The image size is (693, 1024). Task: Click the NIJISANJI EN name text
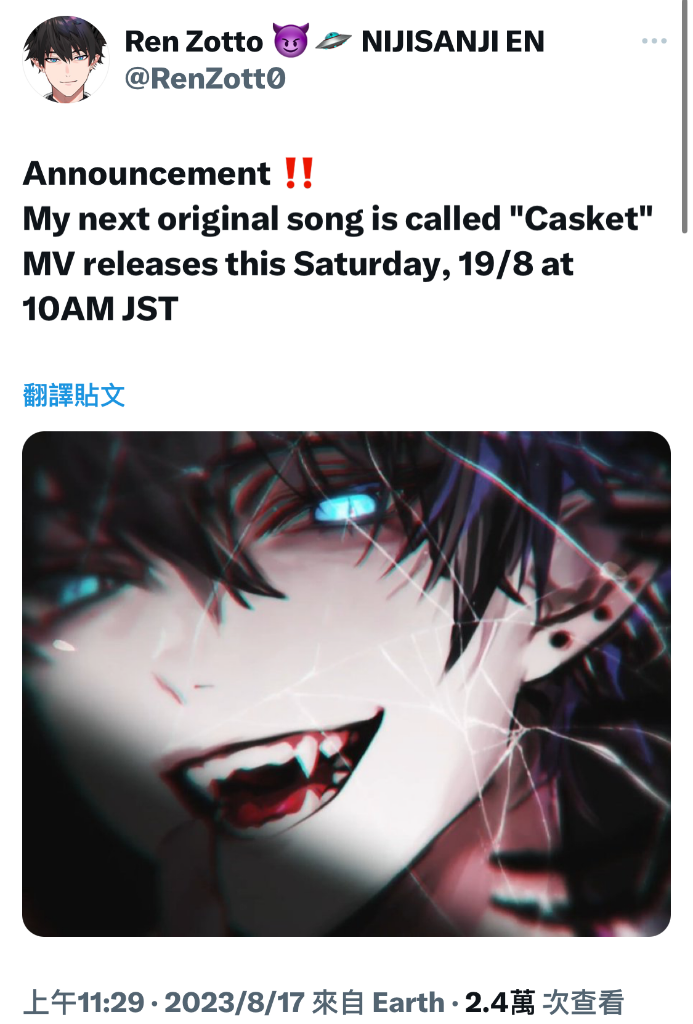pyautogui.click(x=453, y=41)
